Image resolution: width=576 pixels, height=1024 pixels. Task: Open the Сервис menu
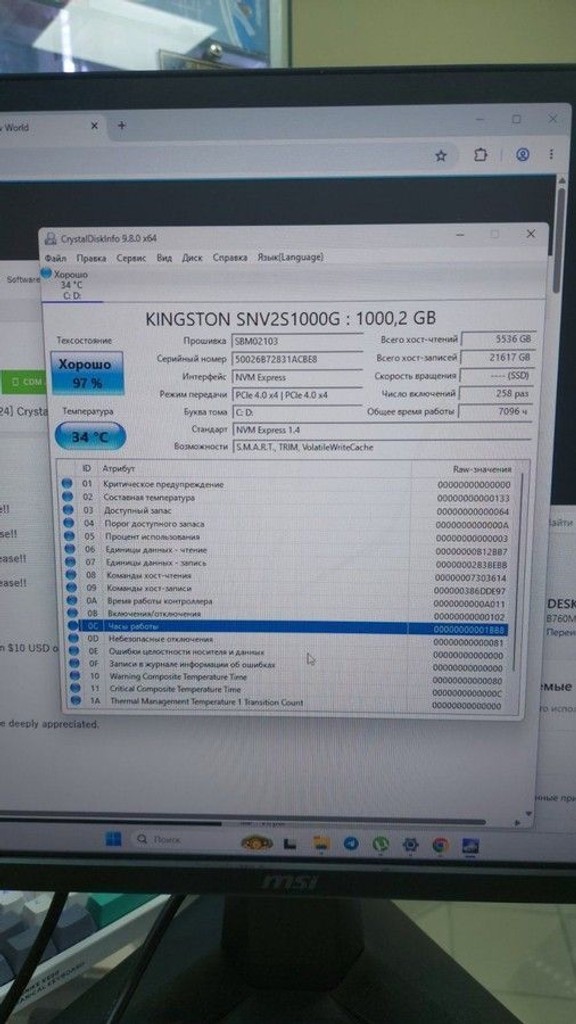[131, 258]
